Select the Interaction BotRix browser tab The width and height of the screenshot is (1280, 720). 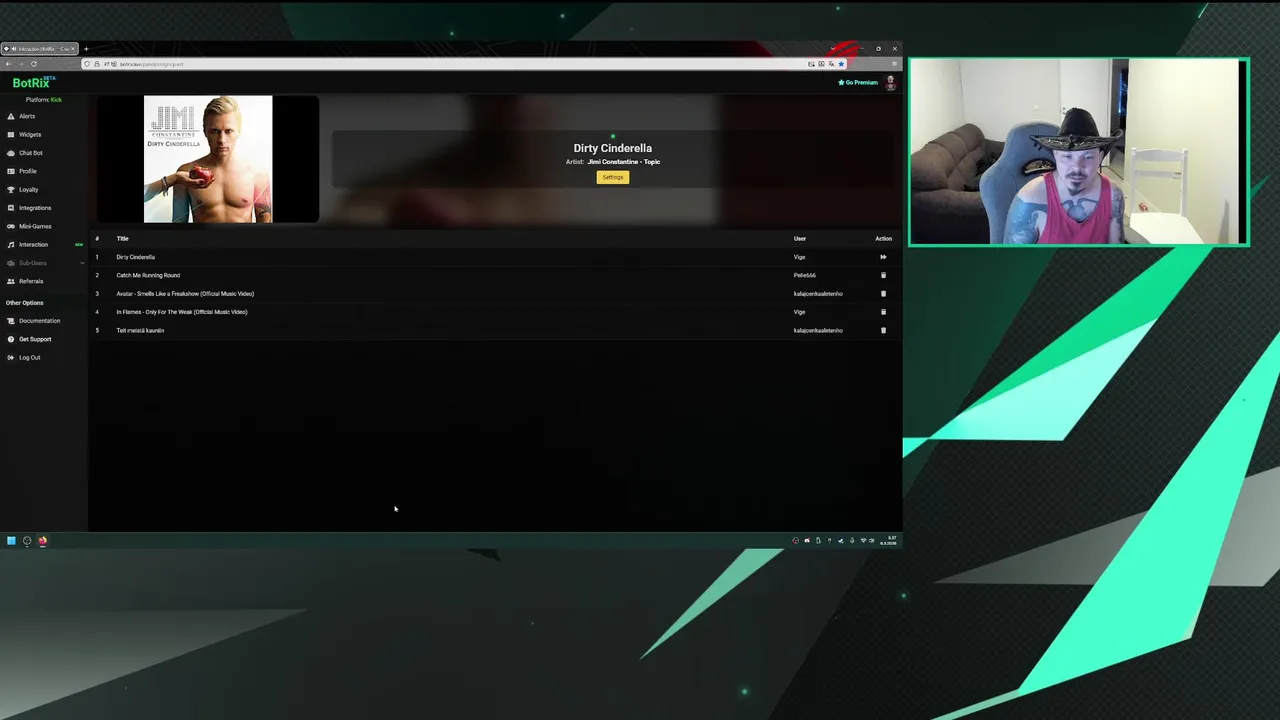coord(39,49)
